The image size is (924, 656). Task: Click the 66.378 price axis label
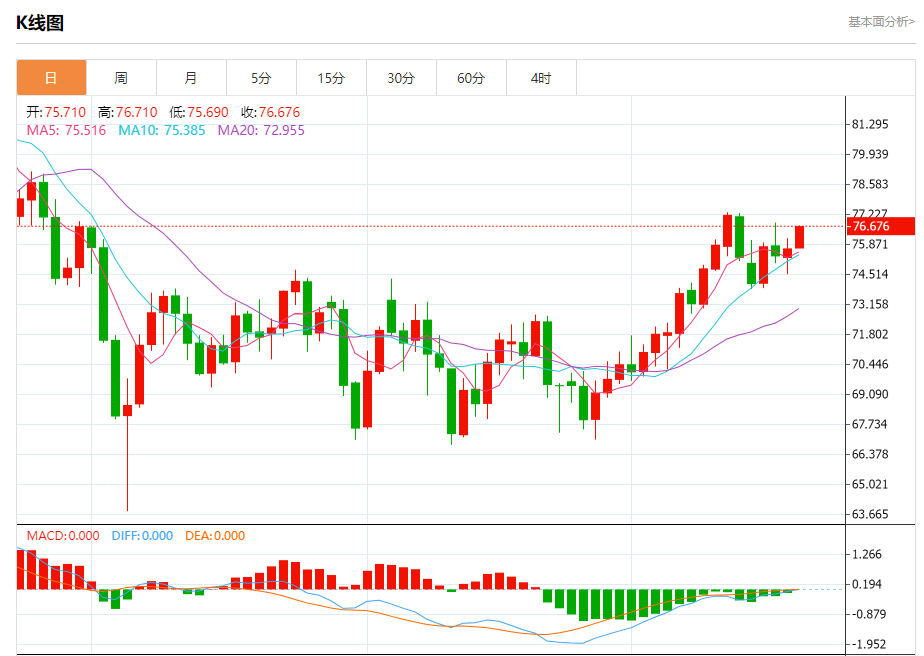tap(870, 454)
